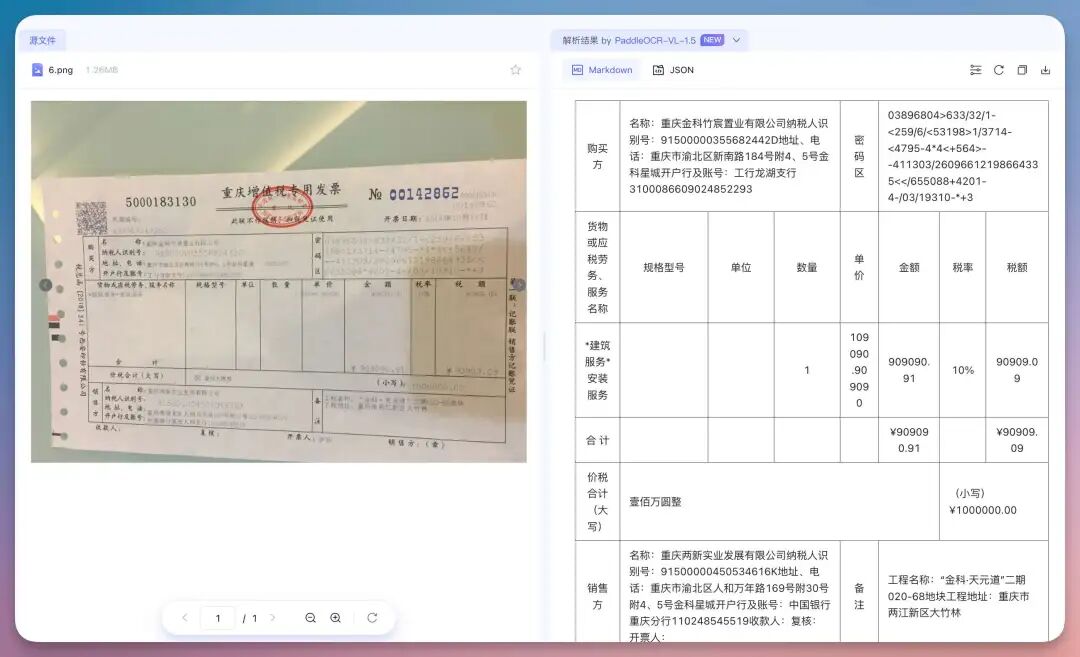Copy the parsing result content
This screenshot has height=657, width=1080.
point(1021,70)
